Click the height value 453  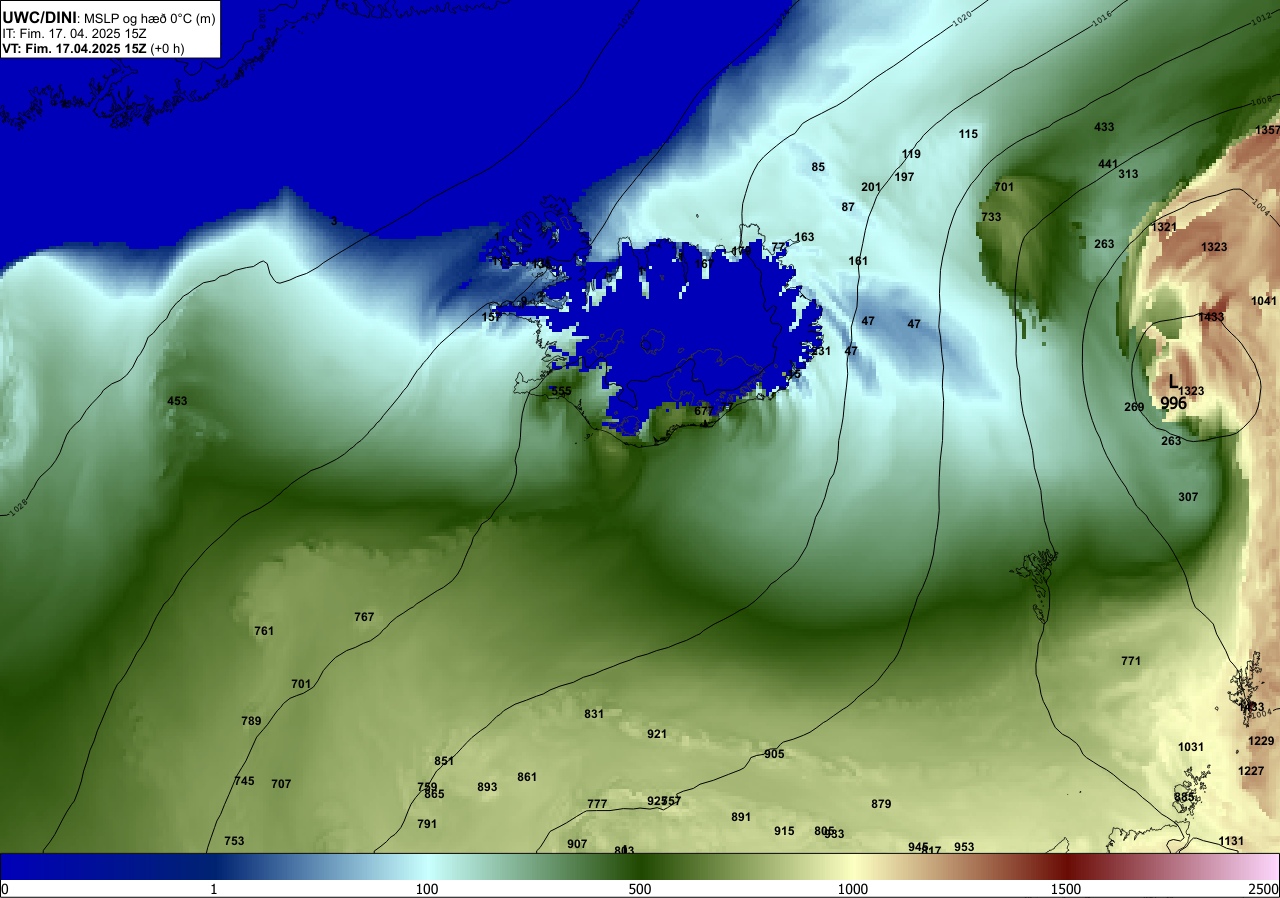pos(177,401)
